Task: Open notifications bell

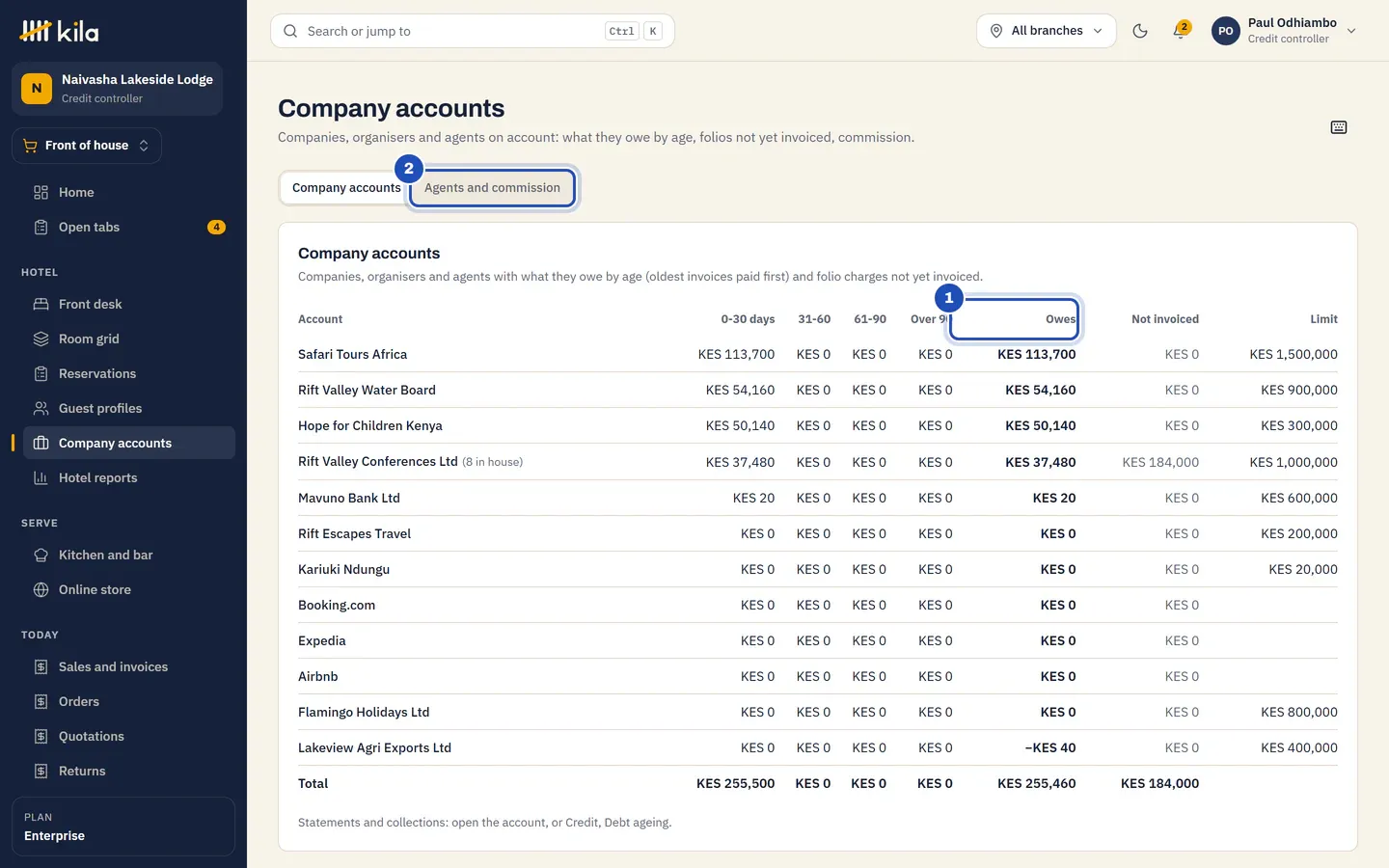Action: click(1180, 31)
